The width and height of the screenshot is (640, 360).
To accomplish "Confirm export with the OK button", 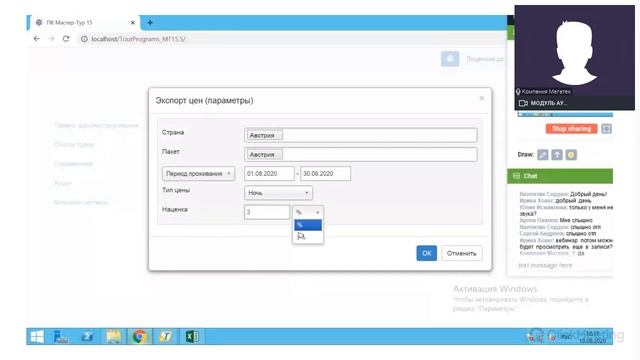I will tap(427, 253).
